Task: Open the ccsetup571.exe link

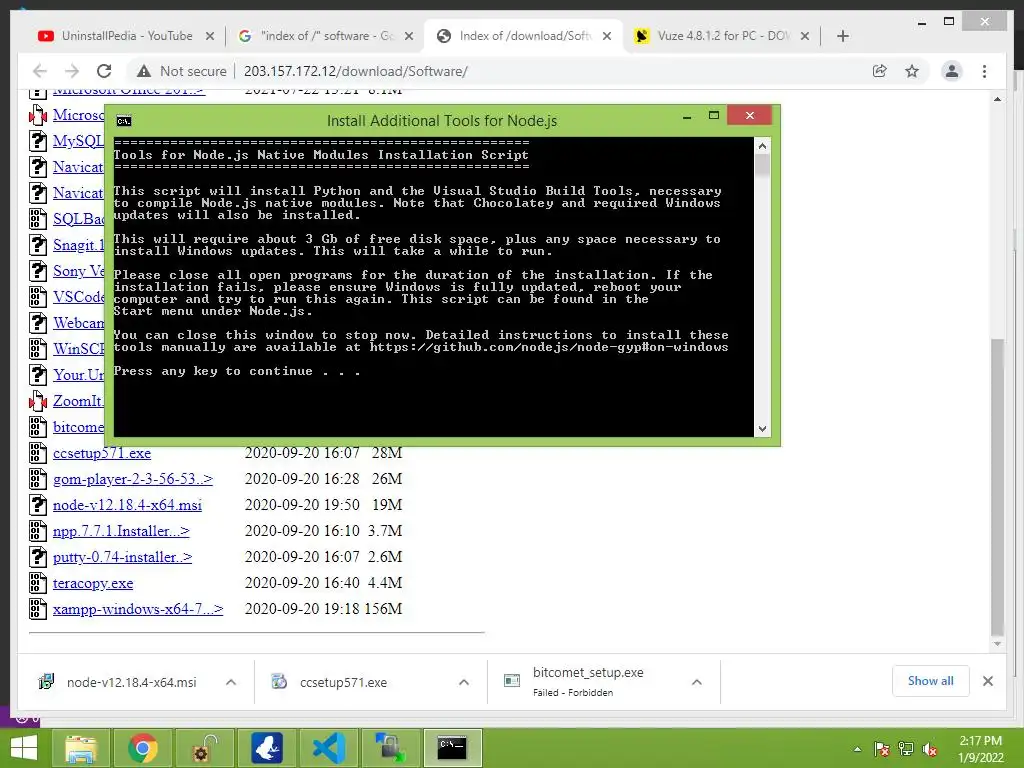Action: point(102,453)
